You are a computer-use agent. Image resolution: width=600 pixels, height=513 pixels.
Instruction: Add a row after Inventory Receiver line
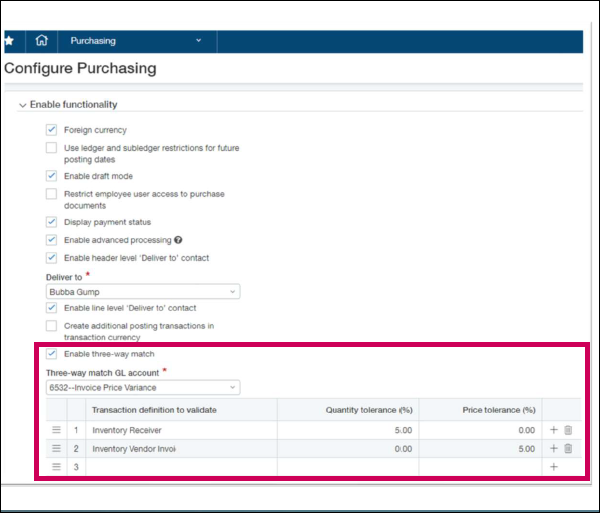click(553, 430)
